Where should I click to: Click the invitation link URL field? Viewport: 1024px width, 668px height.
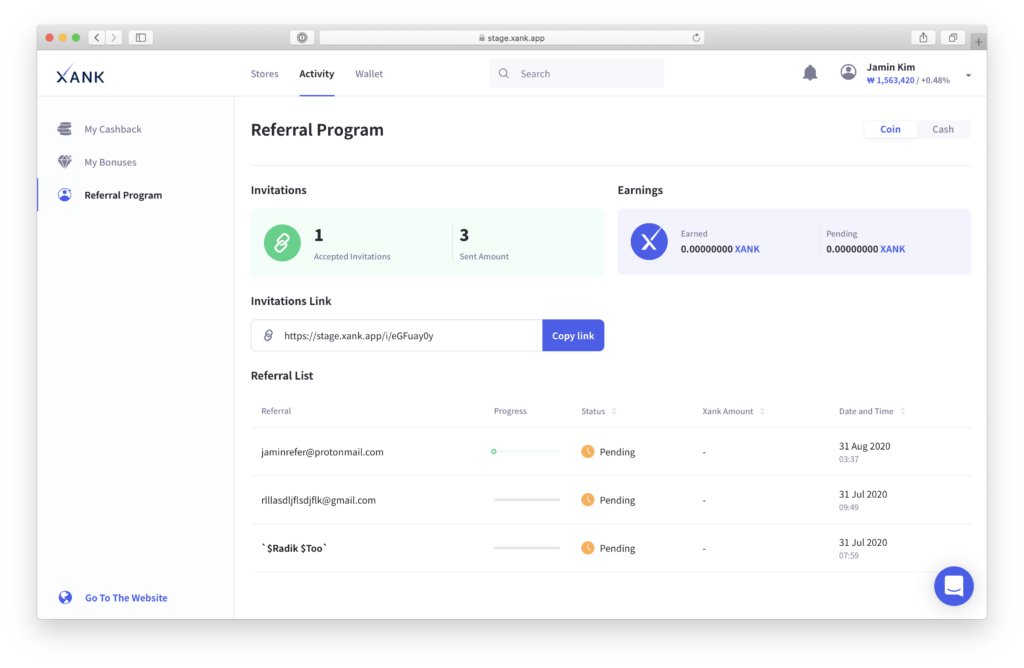click(x=396, y=336)
